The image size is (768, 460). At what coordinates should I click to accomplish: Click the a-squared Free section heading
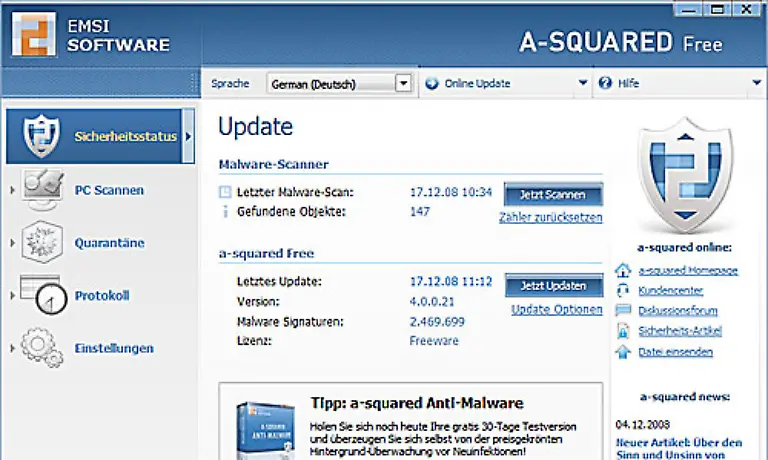click(266, 253)
